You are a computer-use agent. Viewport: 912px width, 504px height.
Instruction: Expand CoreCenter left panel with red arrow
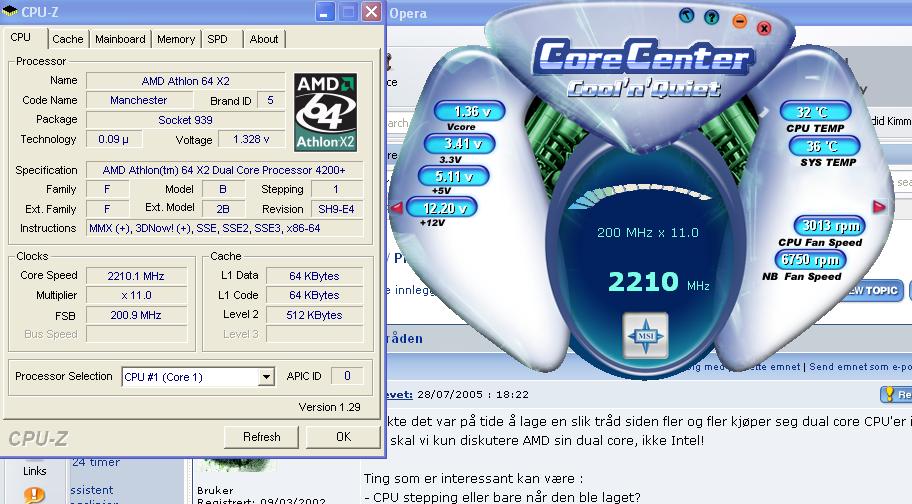pos(397,207)
